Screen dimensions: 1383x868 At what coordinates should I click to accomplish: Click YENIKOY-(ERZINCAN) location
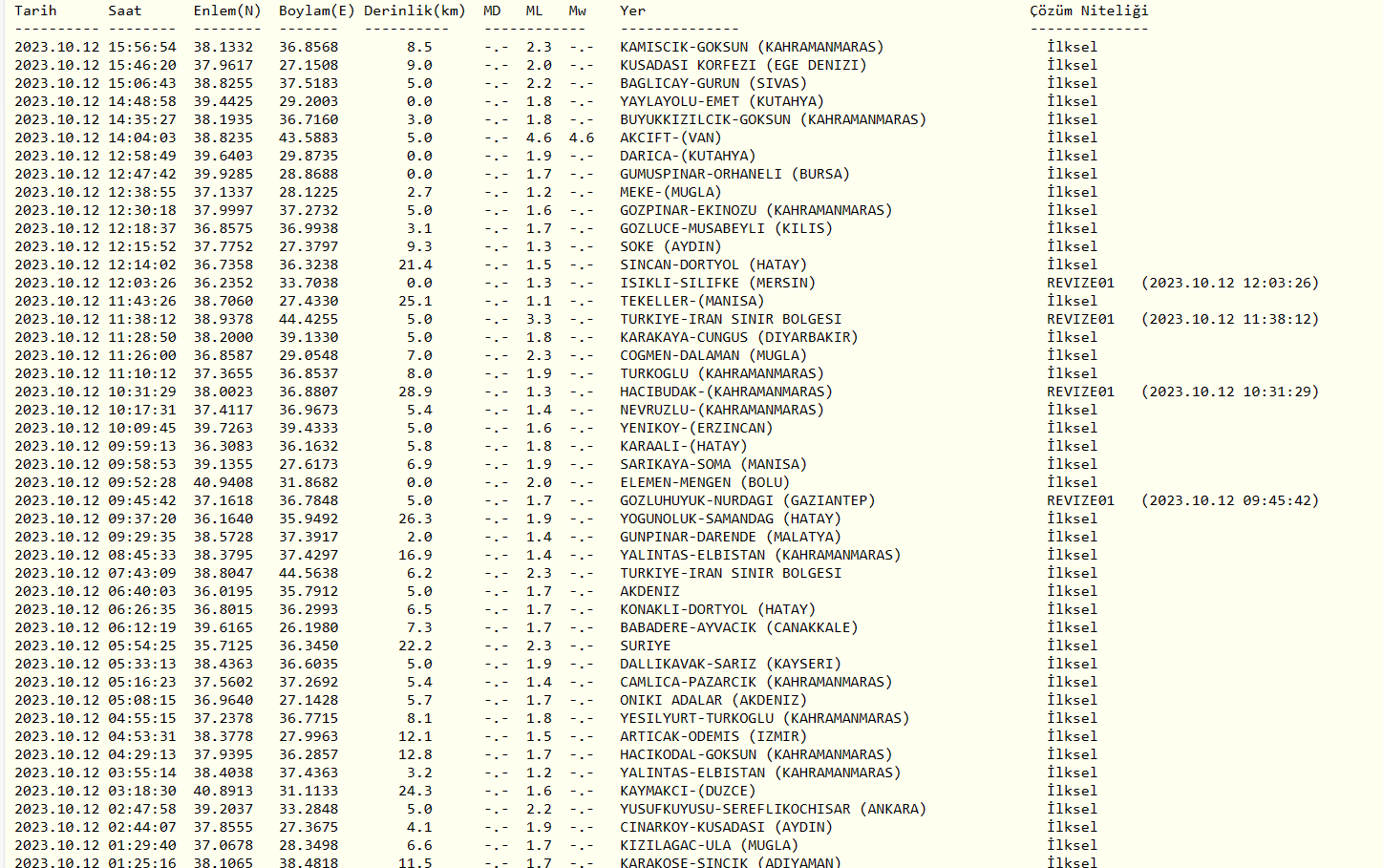point(696,428)
